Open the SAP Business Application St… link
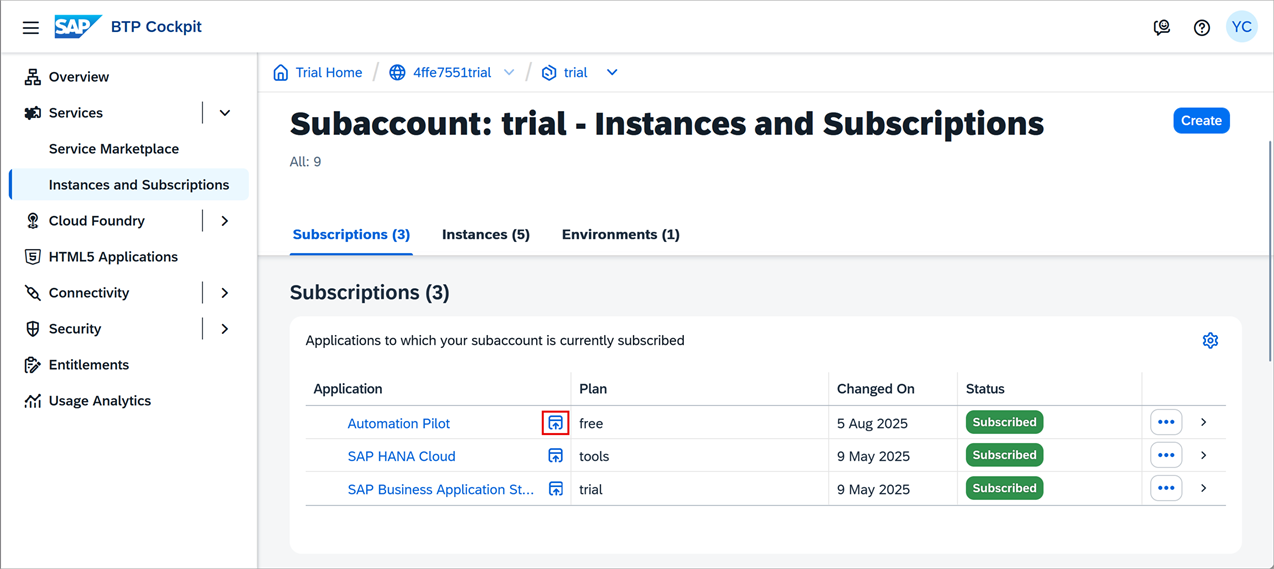 tap(441, 489)
